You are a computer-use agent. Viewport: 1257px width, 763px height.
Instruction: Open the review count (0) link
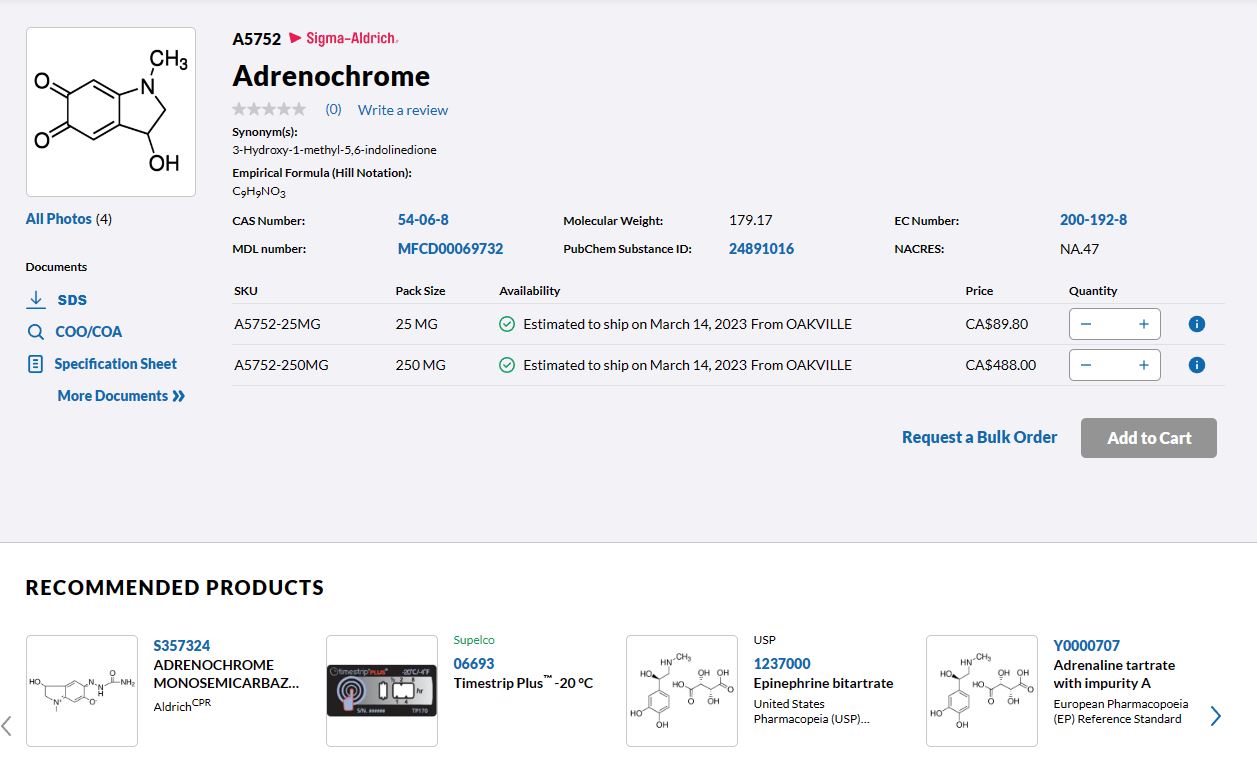click(334, 110)
